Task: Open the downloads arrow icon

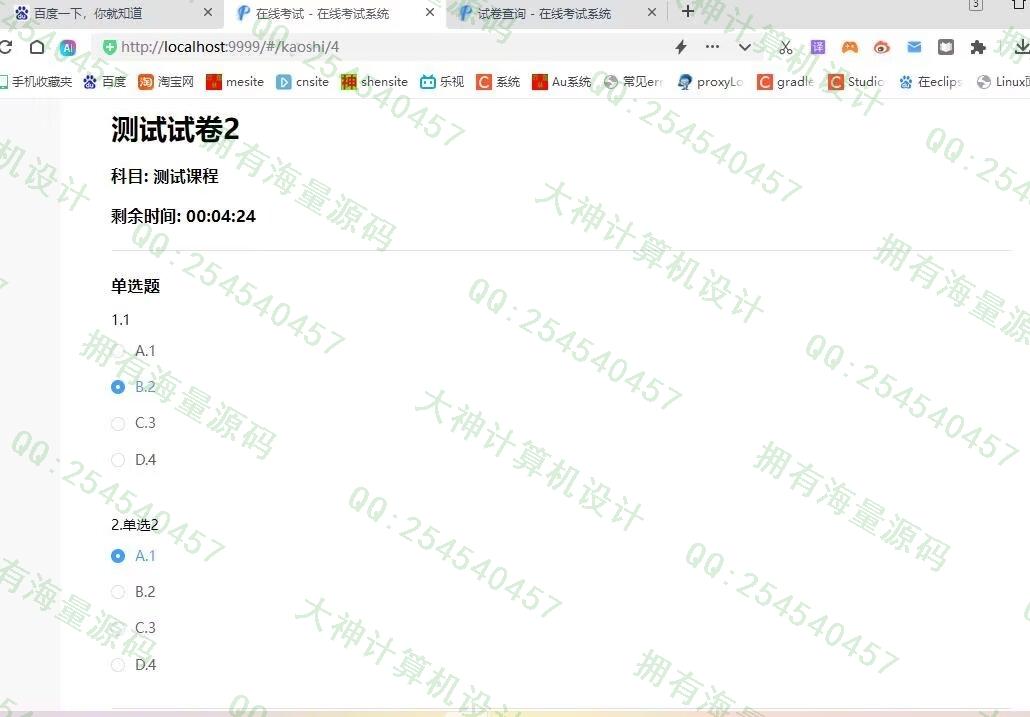Action: click(x=1021, y=47)
